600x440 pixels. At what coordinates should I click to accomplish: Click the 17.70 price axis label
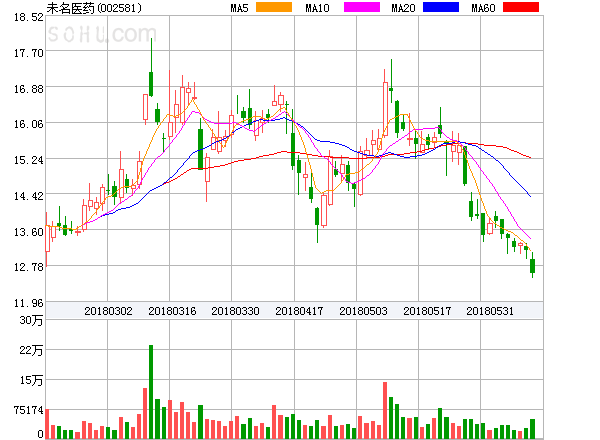[29, 53]
